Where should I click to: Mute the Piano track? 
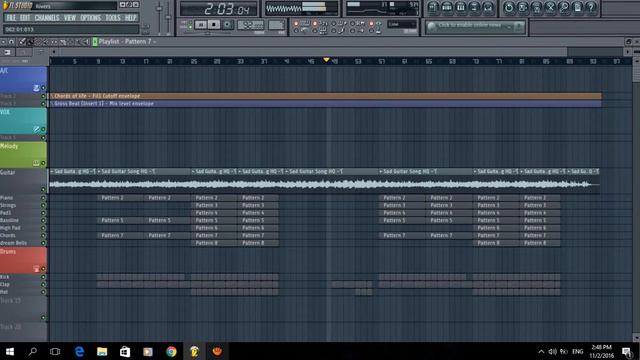point(43,198)
